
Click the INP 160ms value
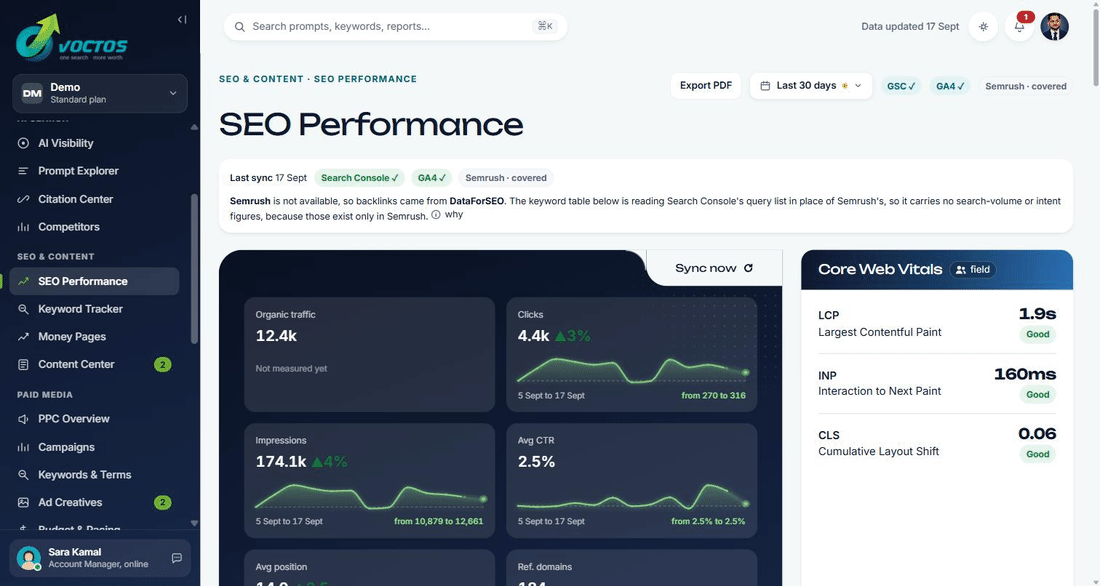coord(1025,374)
